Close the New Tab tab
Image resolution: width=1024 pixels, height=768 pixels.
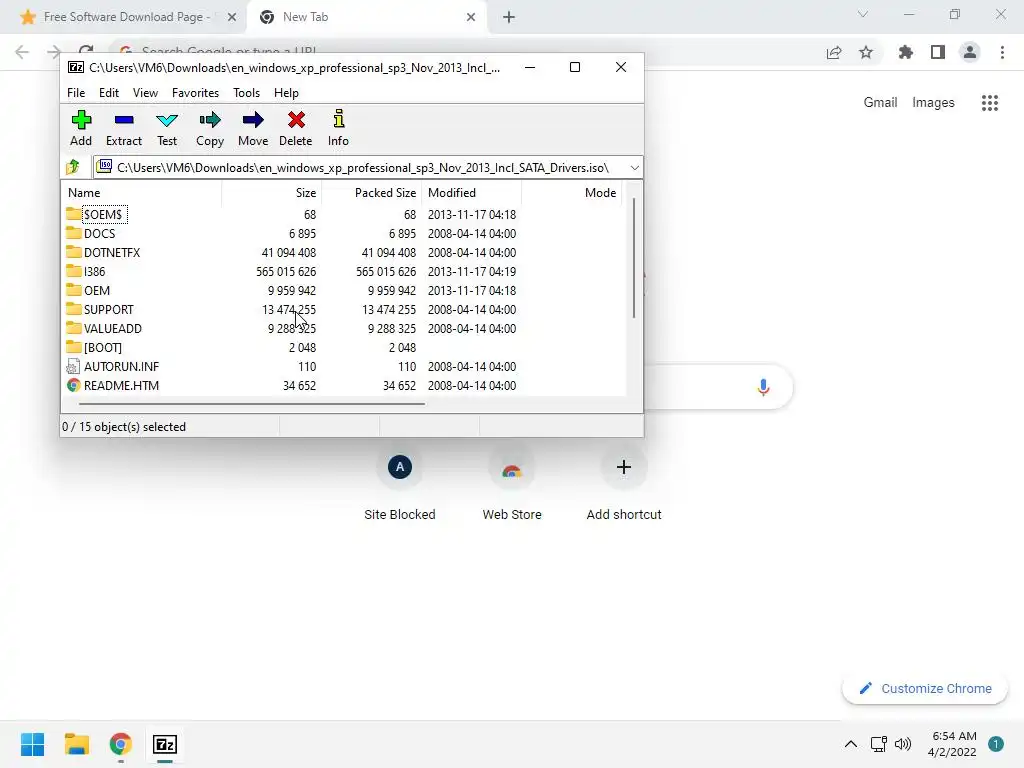point(471,17)
